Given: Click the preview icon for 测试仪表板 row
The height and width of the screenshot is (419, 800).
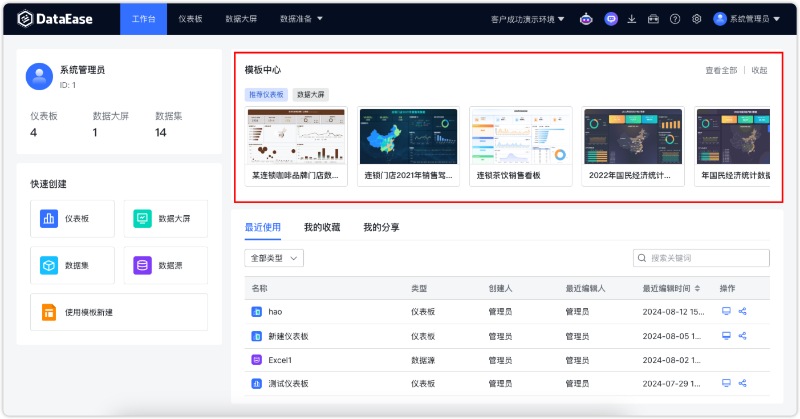Looking at the screenshot, I should [726, 383].
